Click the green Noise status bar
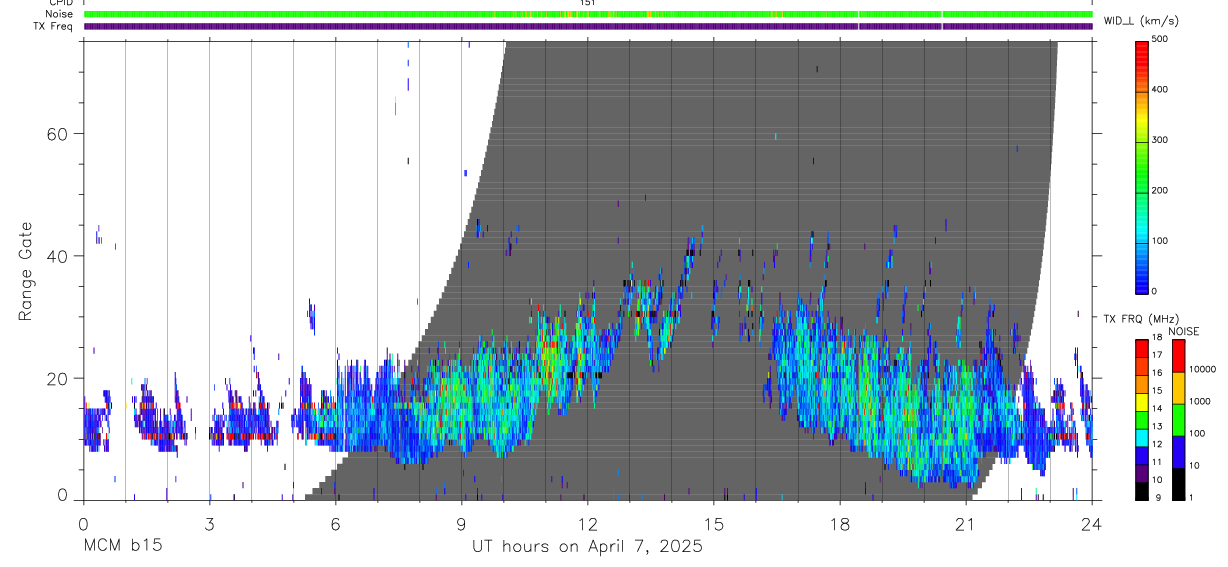The height and width of the screenshot is (567, 1228). [588, 14]
